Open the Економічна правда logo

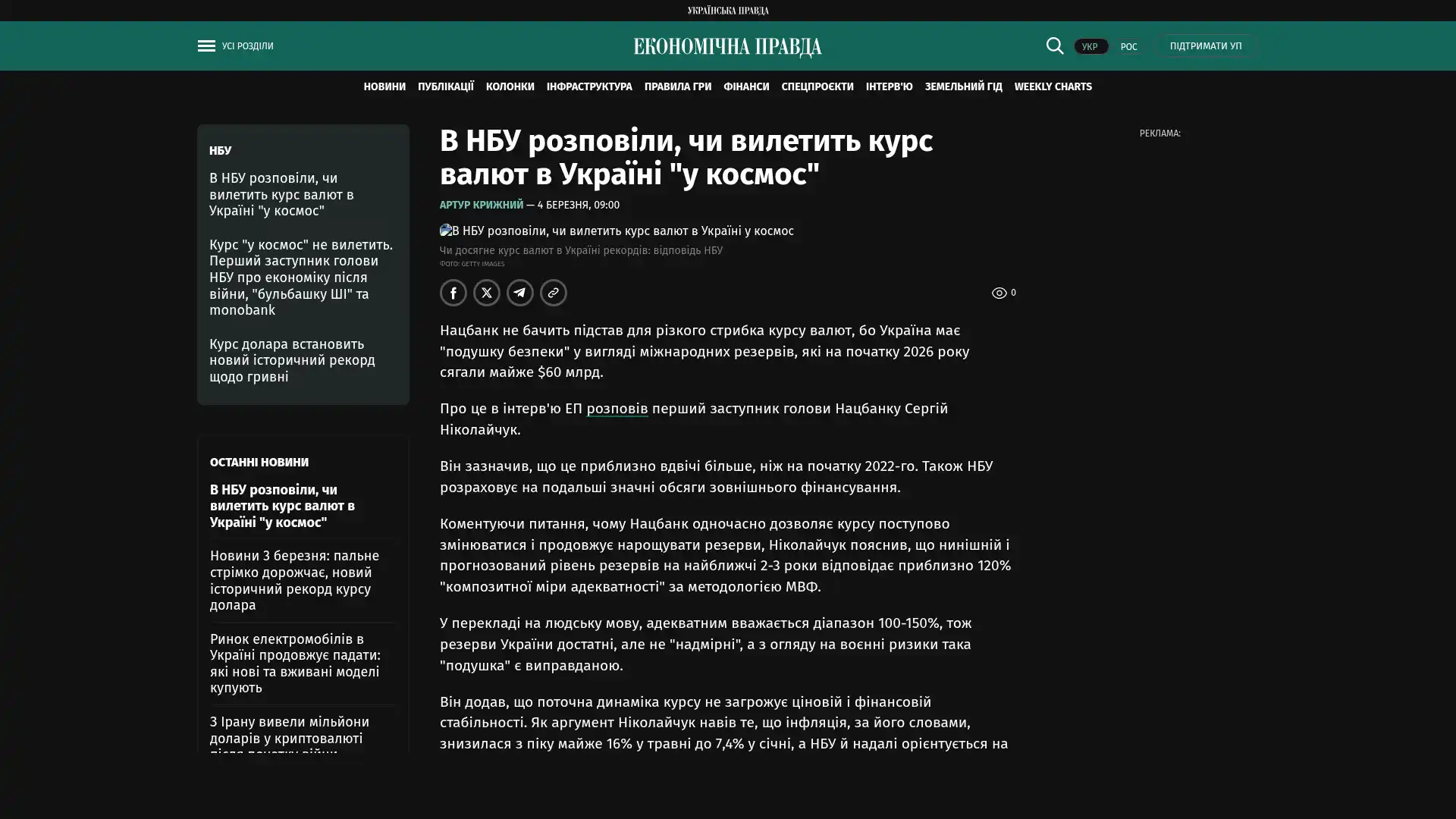coord(727,47)
